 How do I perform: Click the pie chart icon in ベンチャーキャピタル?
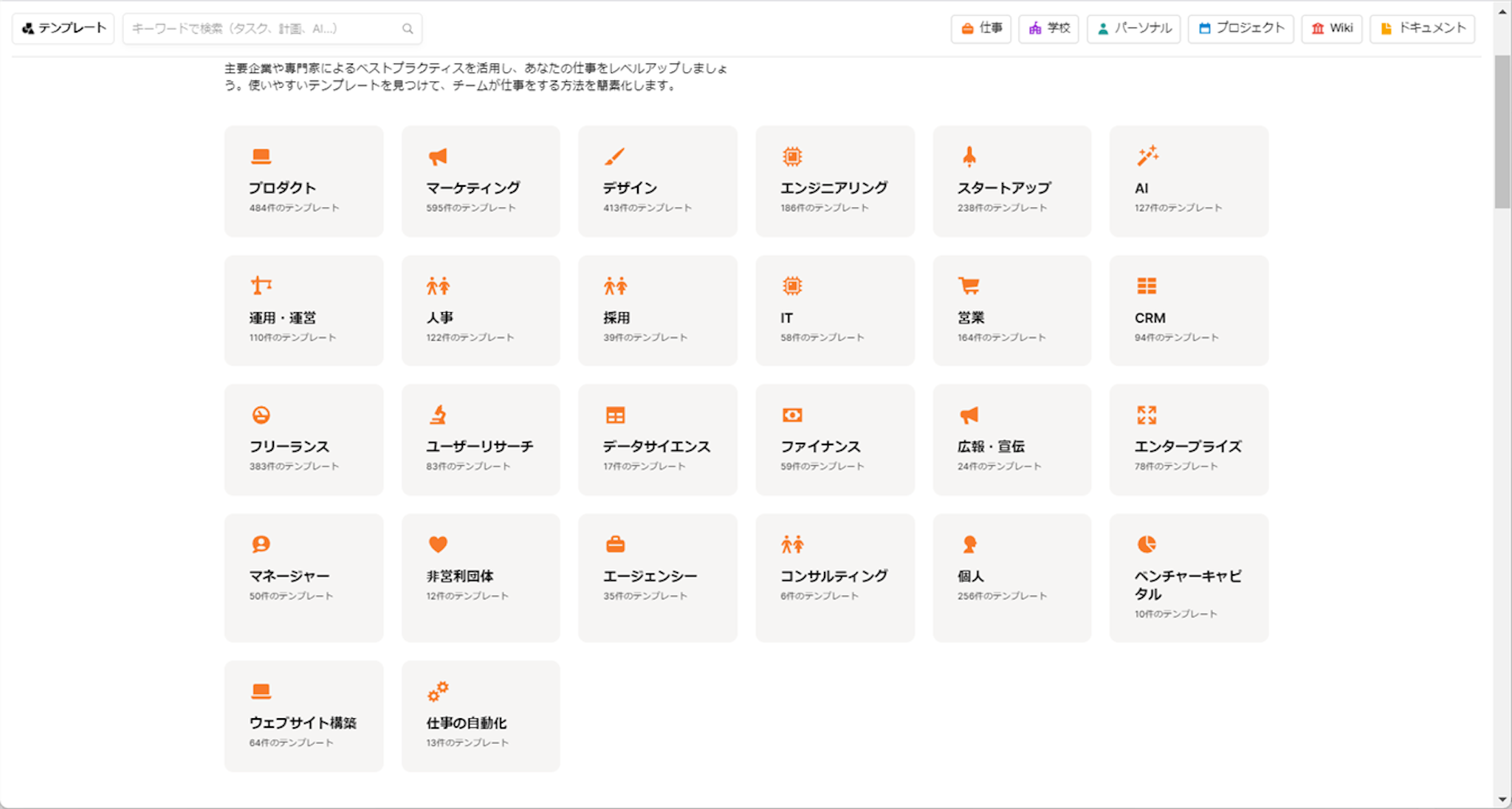coord(1147,544)
